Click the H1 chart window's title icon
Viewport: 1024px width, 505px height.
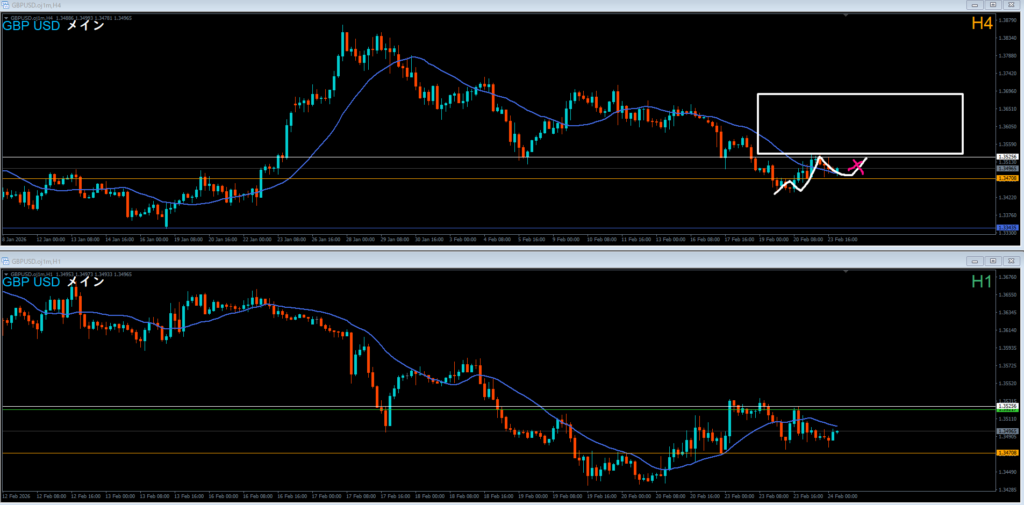click(x=5, y=261)
